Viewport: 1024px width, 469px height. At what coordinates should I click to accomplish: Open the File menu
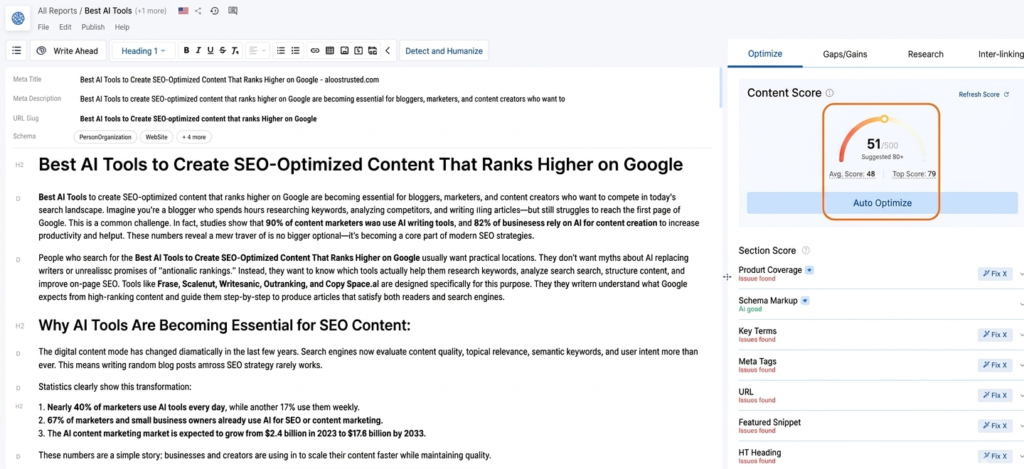[x=43, y=27]
